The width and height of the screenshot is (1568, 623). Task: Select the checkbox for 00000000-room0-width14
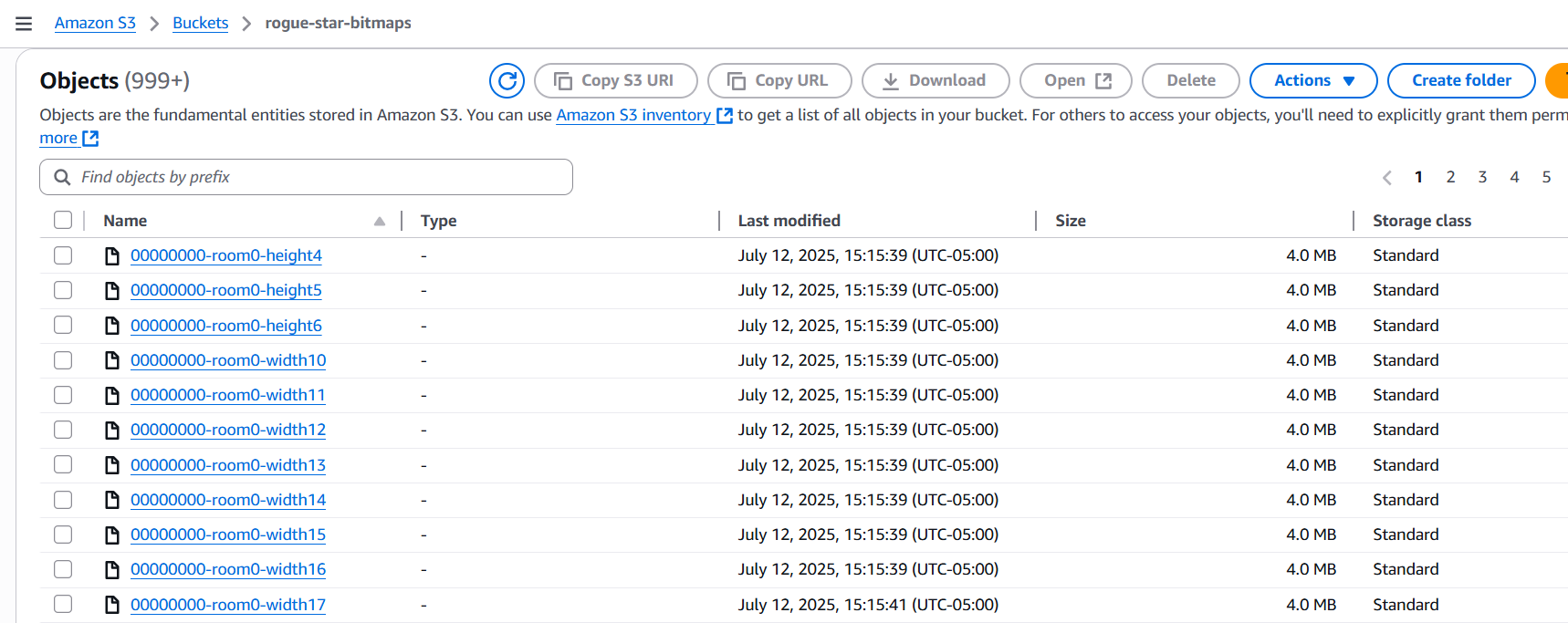pos(63,500)
